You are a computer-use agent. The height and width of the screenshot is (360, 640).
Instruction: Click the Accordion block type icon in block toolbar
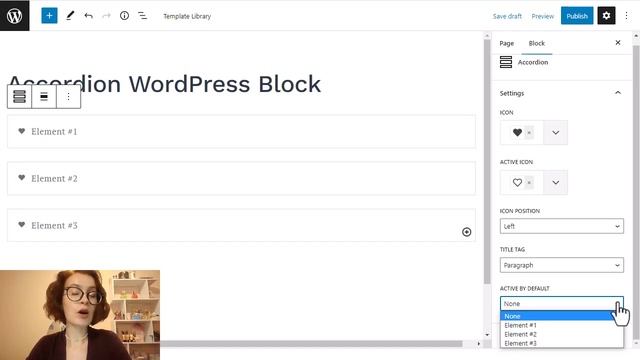click(19, 97)
